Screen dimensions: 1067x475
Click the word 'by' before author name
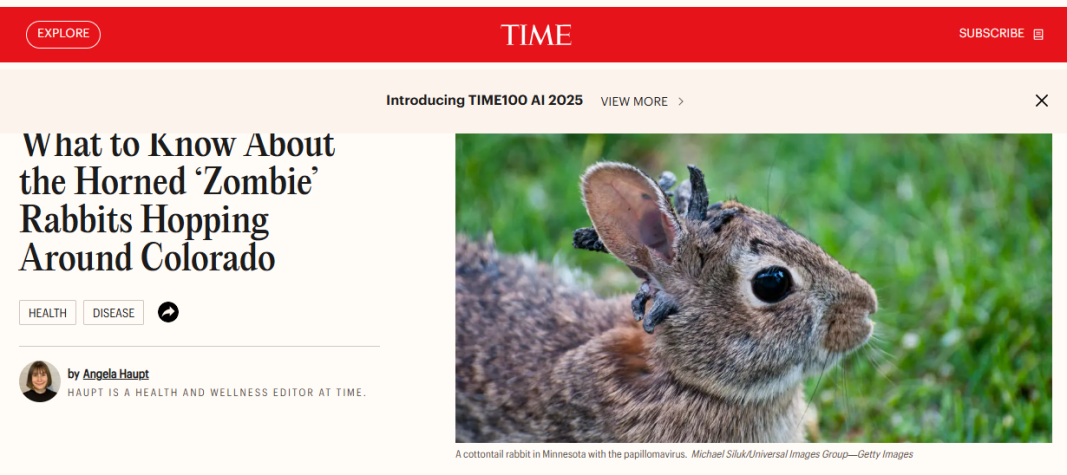click(73, 374)
